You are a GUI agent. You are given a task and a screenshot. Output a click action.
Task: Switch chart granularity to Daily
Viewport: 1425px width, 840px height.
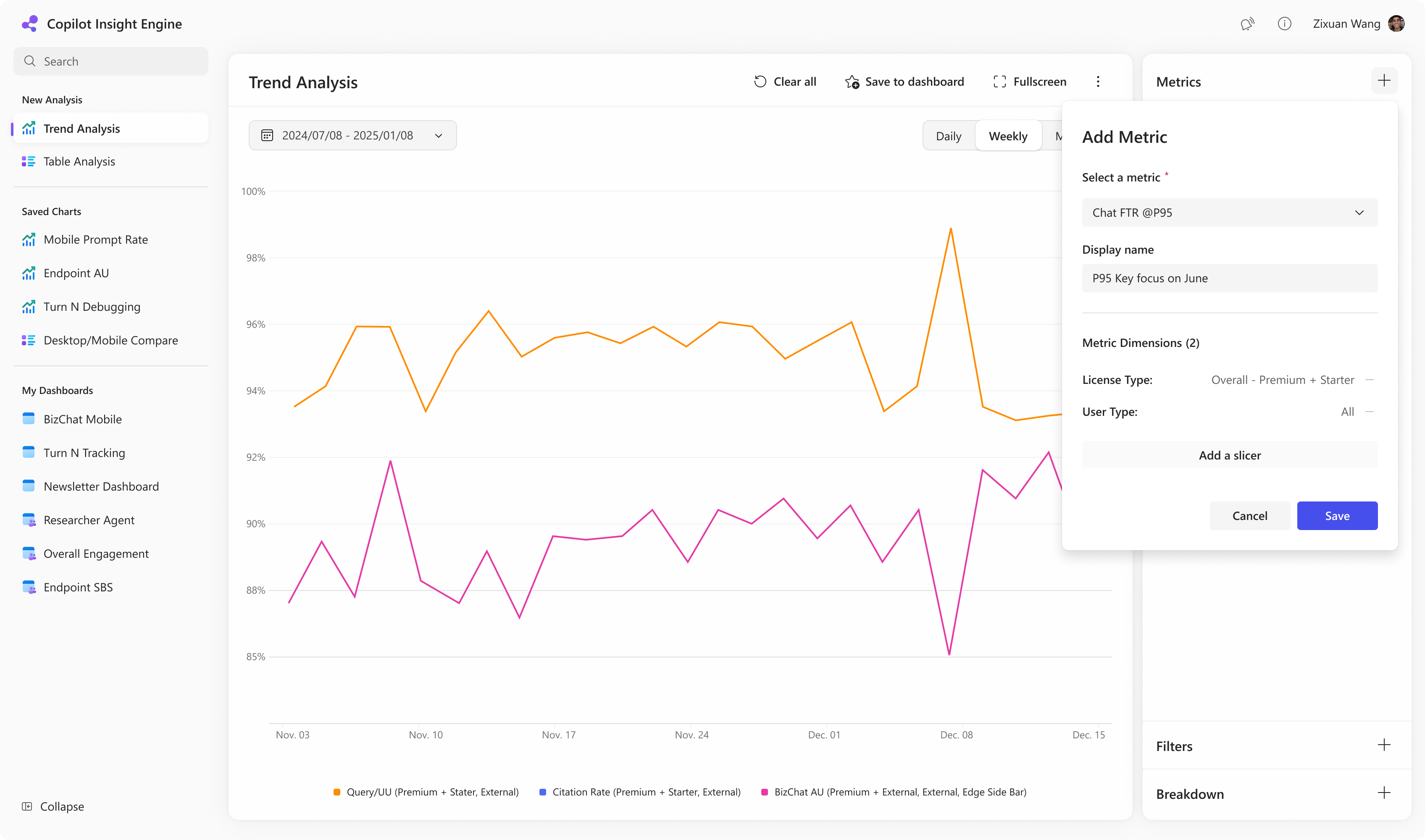tap(948, 136)
